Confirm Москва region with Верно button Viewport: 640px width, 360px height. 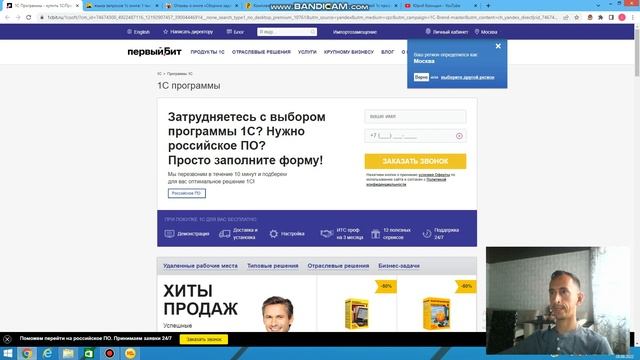tap(421, 77)
